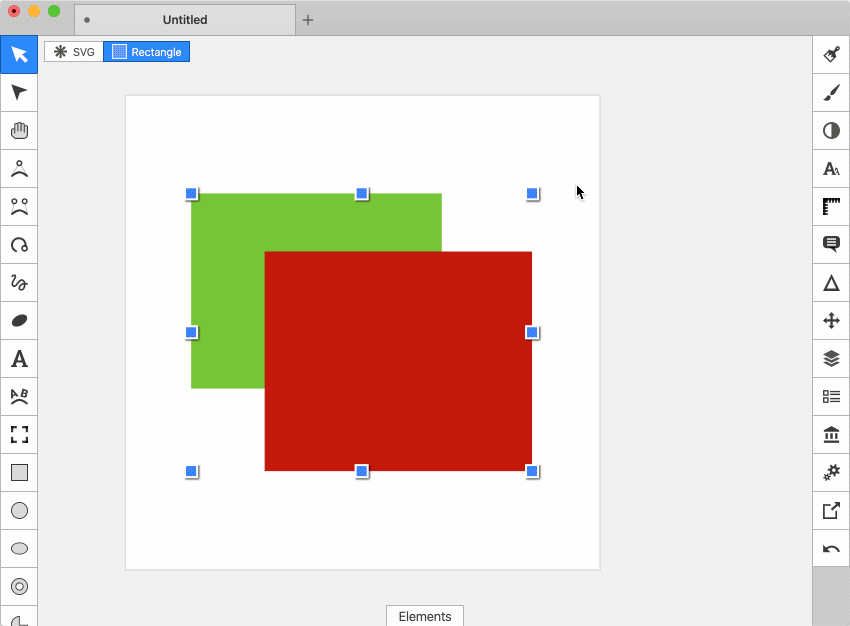Pick the Blob brush tool
The height and width of the screenshot is (626, 850).
coord(19,320)
